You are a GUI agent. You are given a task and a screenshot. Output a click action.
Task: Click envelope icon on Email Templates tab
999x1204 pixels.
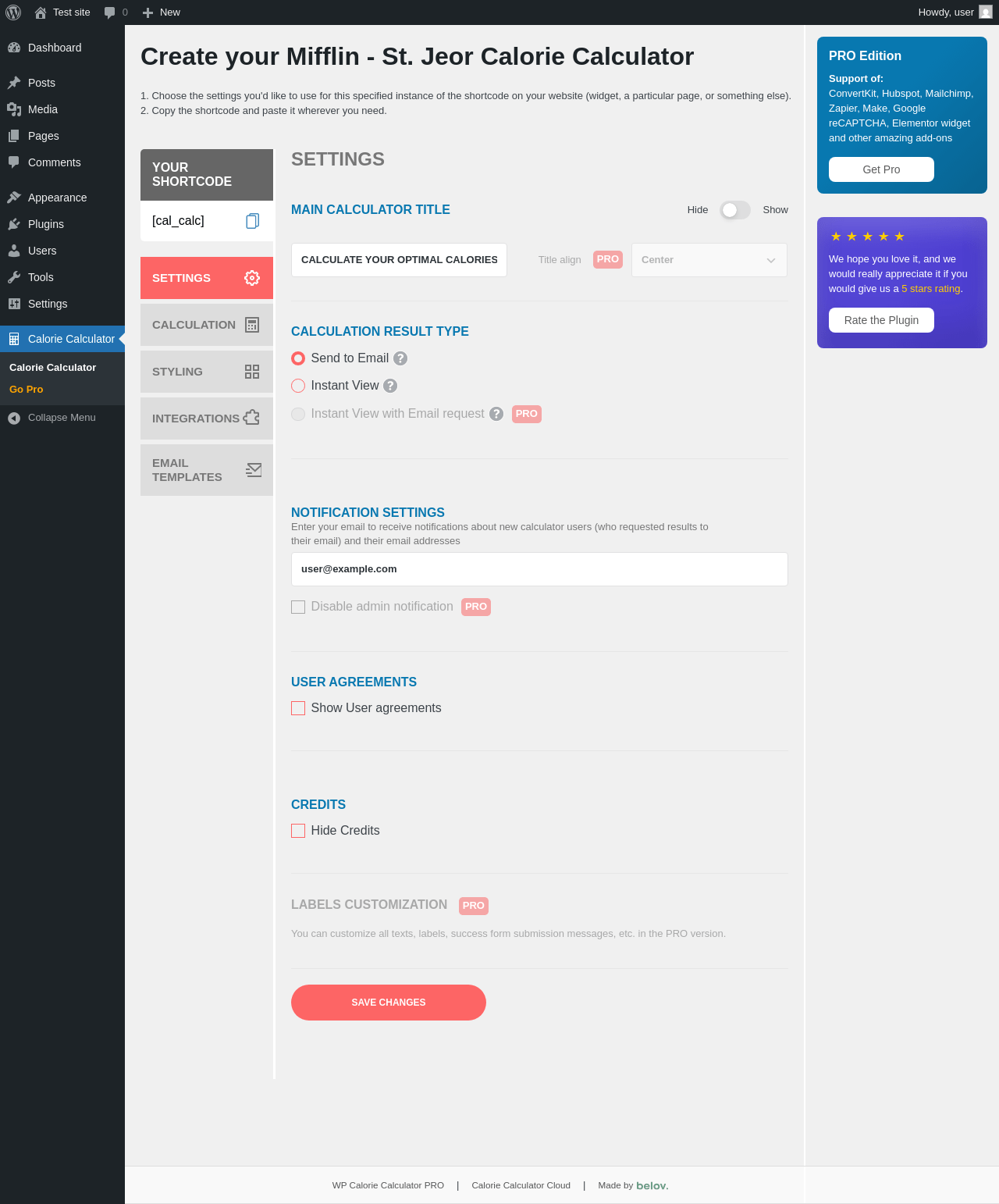[254, 469]
